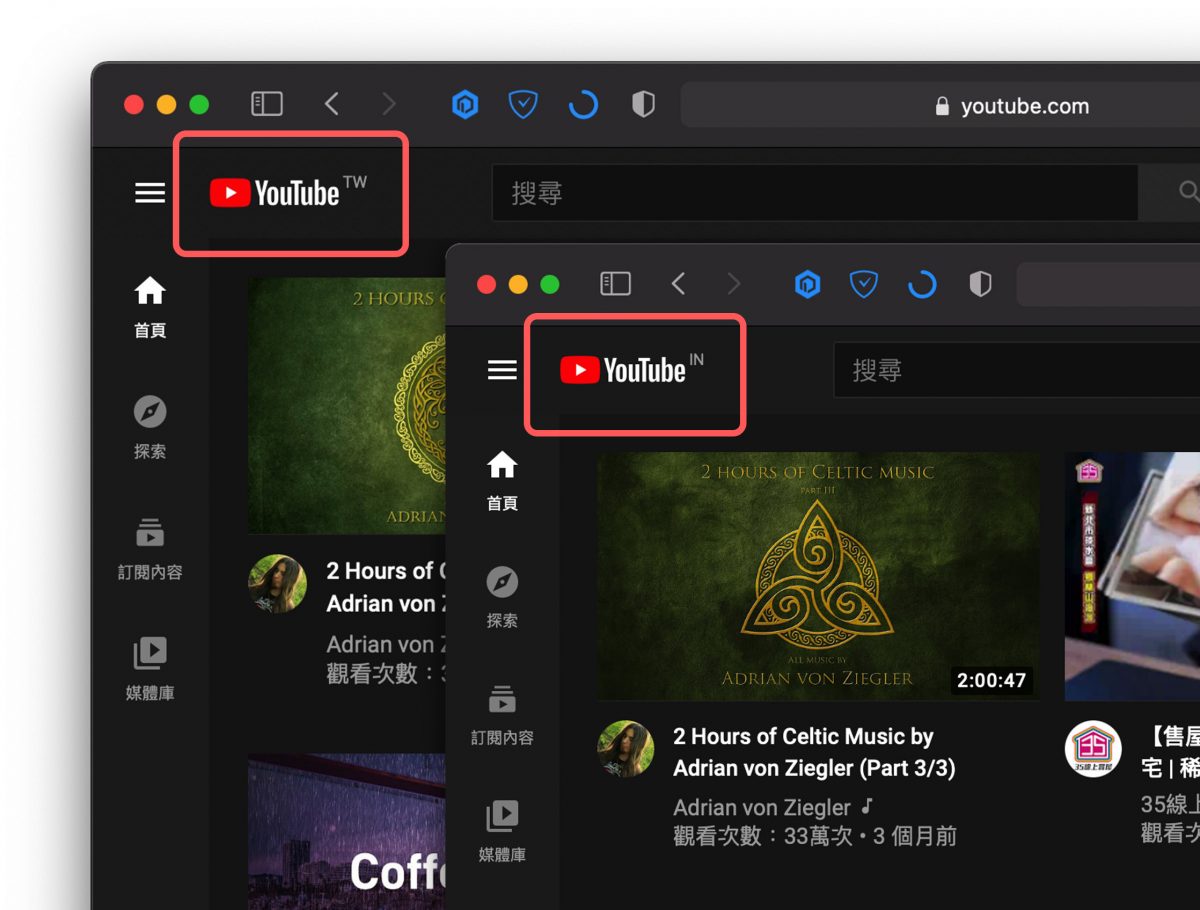Open real estate video thumbnail, front window
Image resolution: width=1200 pixels, height=910 pixels.
(x=1132, y=576)
